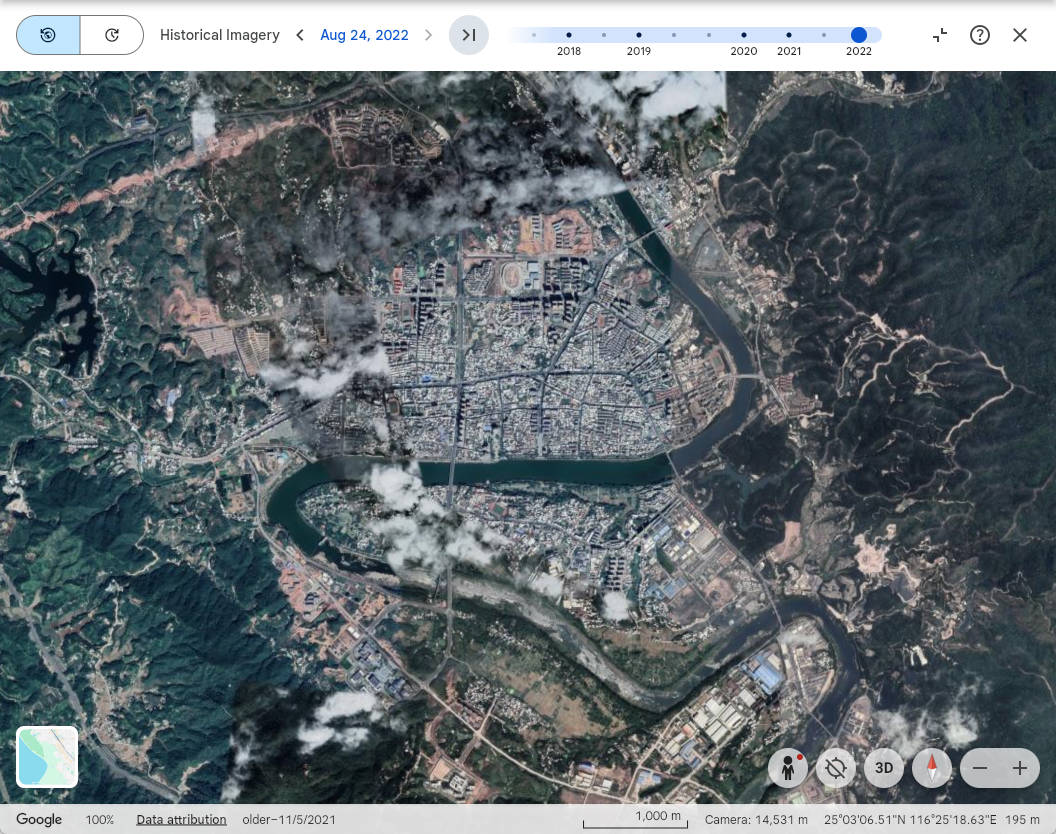Toggle the 3D view button
The width and height of the screenshot is (1056, 834).
coord(884,768)
